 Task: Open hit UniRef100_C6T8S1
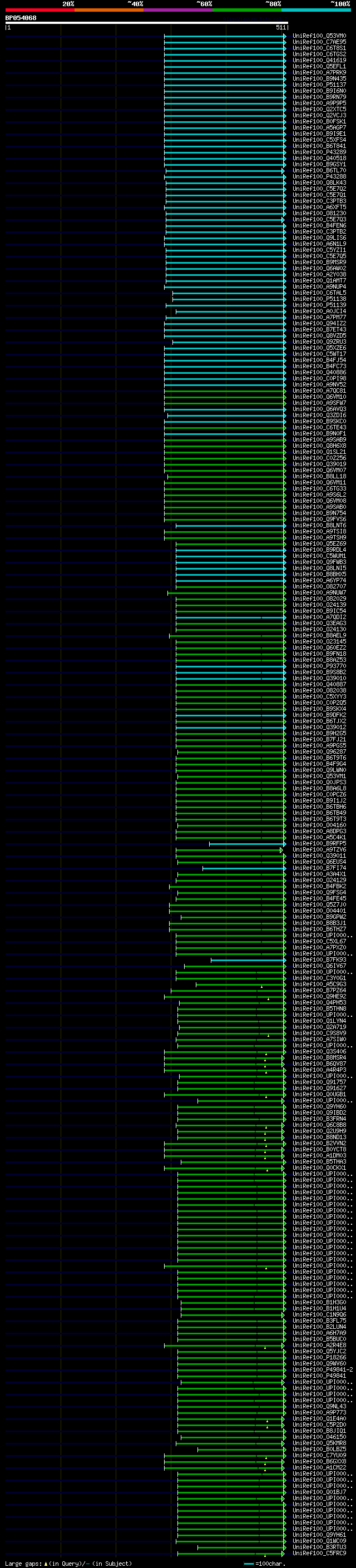pos(319,48)
